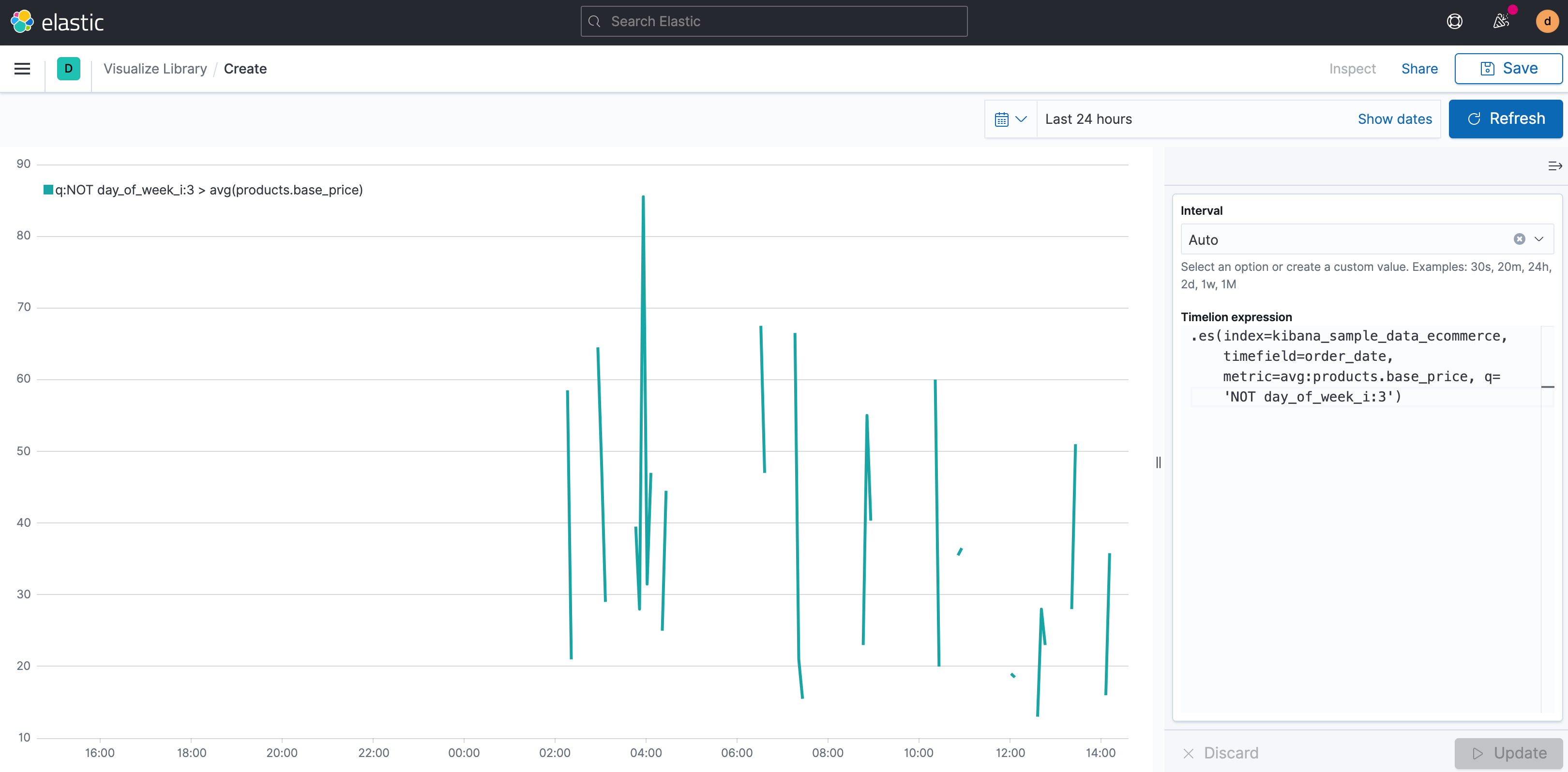Image resolution: width=1568 pixels, height=772 pixels.
Task: Clear the Auto interval value
Action: 1519,239
